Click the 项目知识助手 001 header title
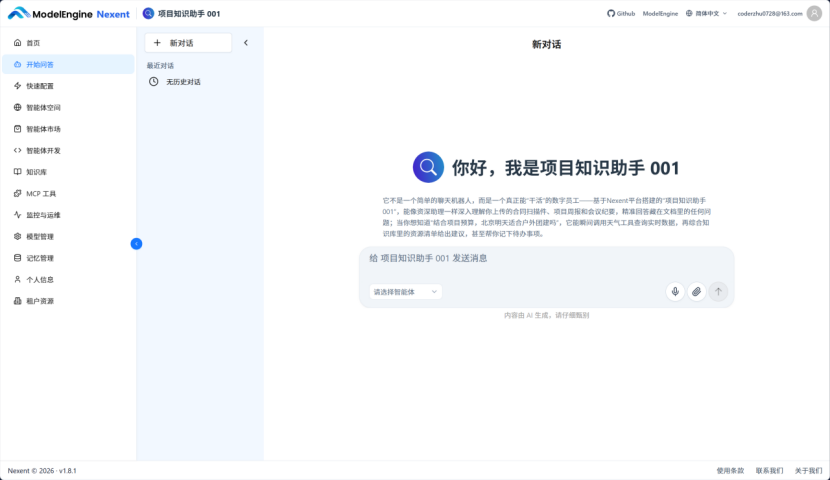The height and width of the screenshot is (480, 830). [x=189, y=14]
